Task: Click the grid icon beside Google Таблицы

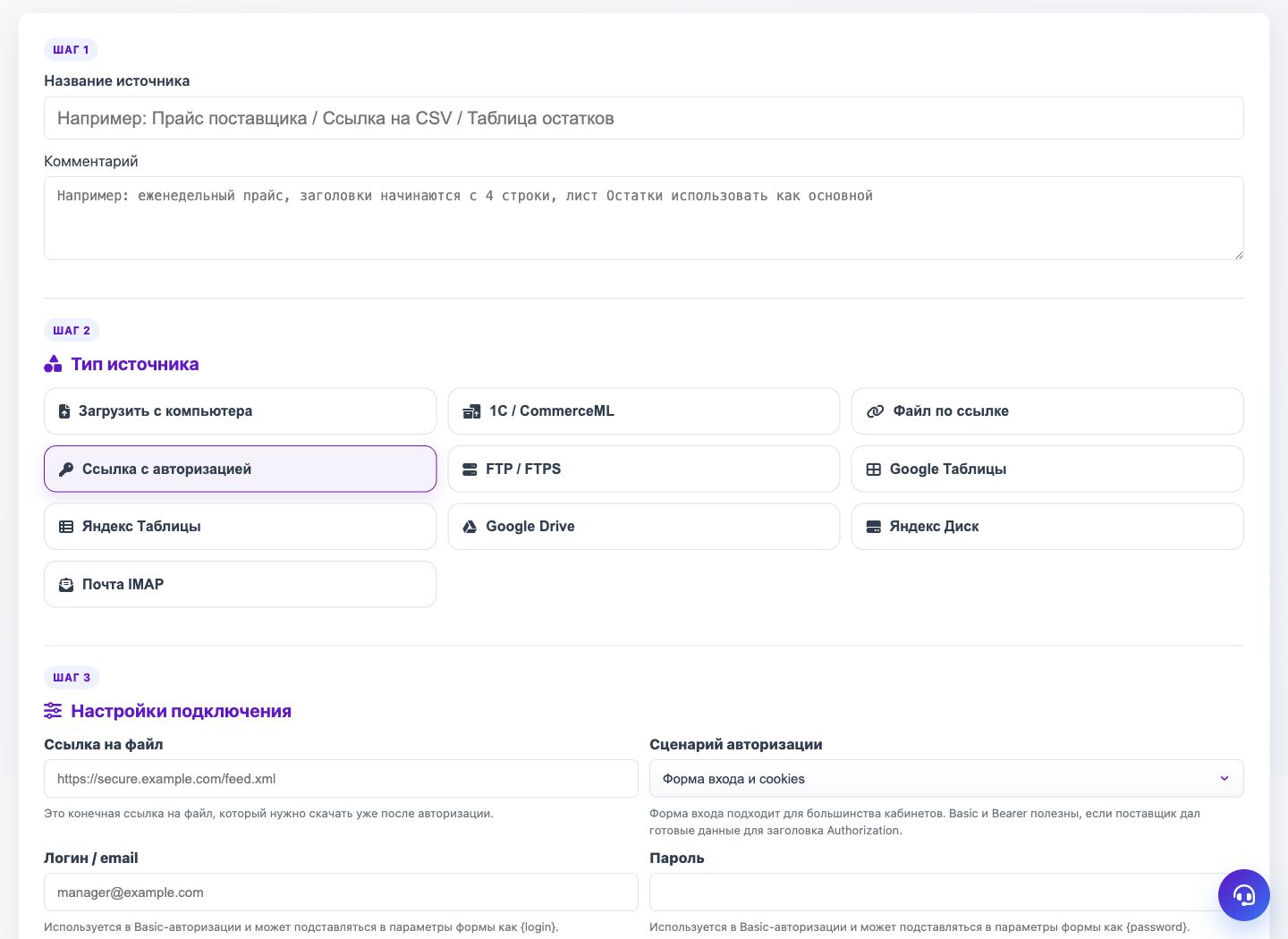Action: pos(874,469)
